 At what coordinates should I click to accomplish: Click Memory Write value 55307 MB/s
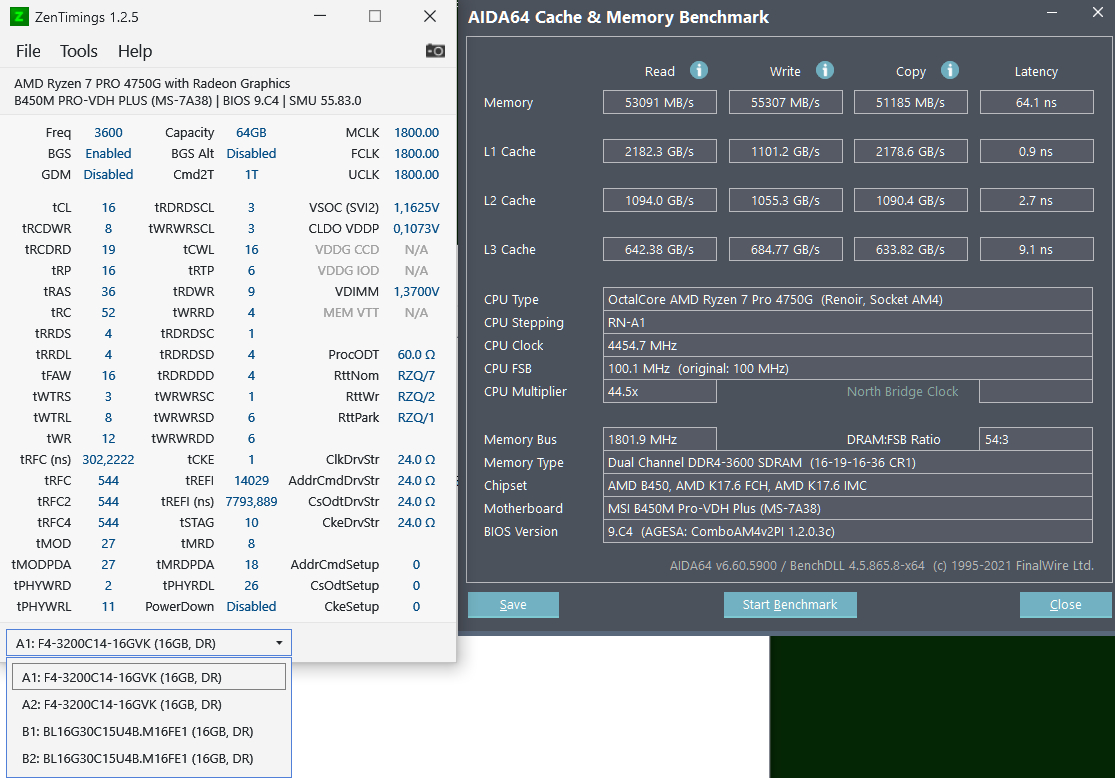tap(786, 102)
